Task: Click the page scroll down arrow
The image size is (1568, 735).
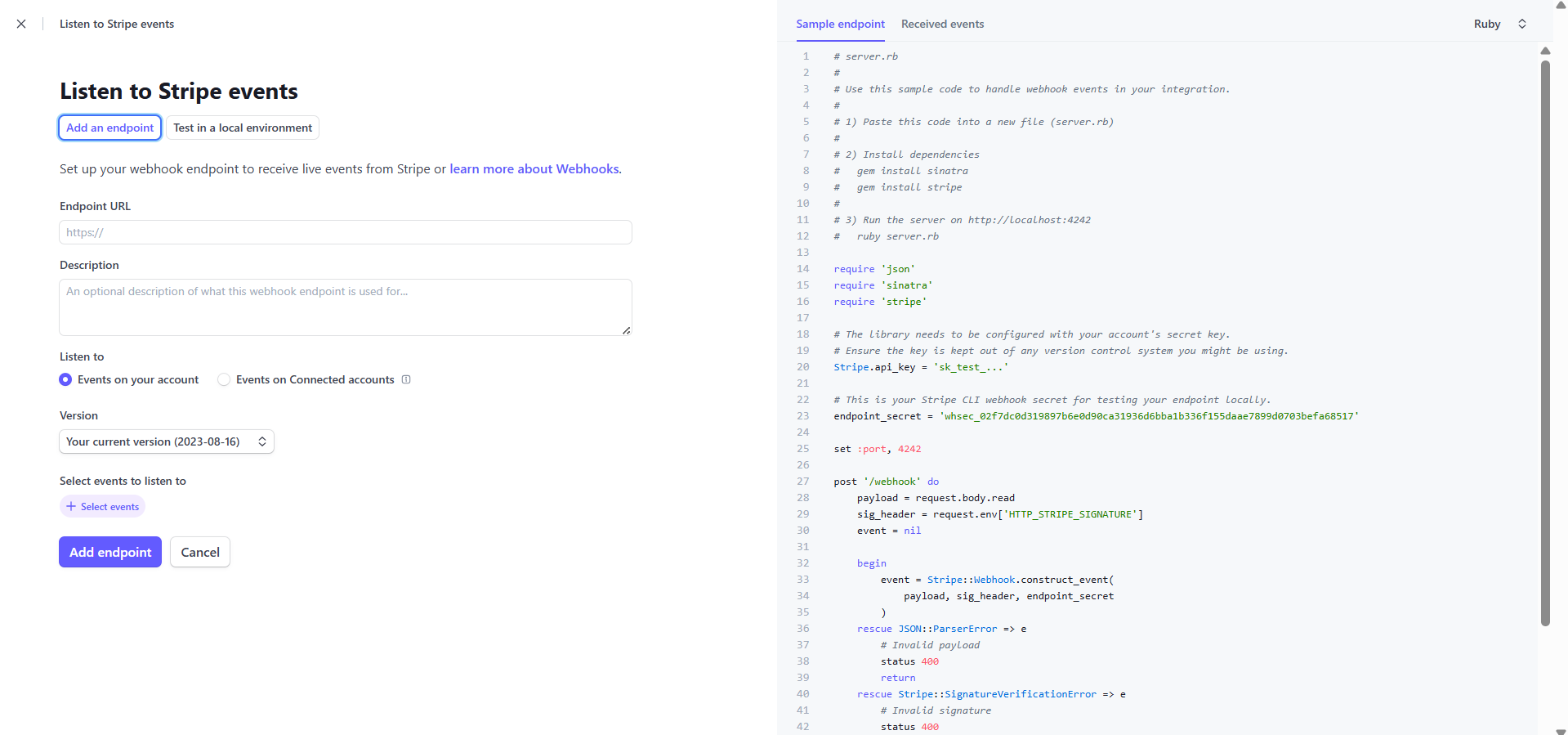Action: point(1561,730)
